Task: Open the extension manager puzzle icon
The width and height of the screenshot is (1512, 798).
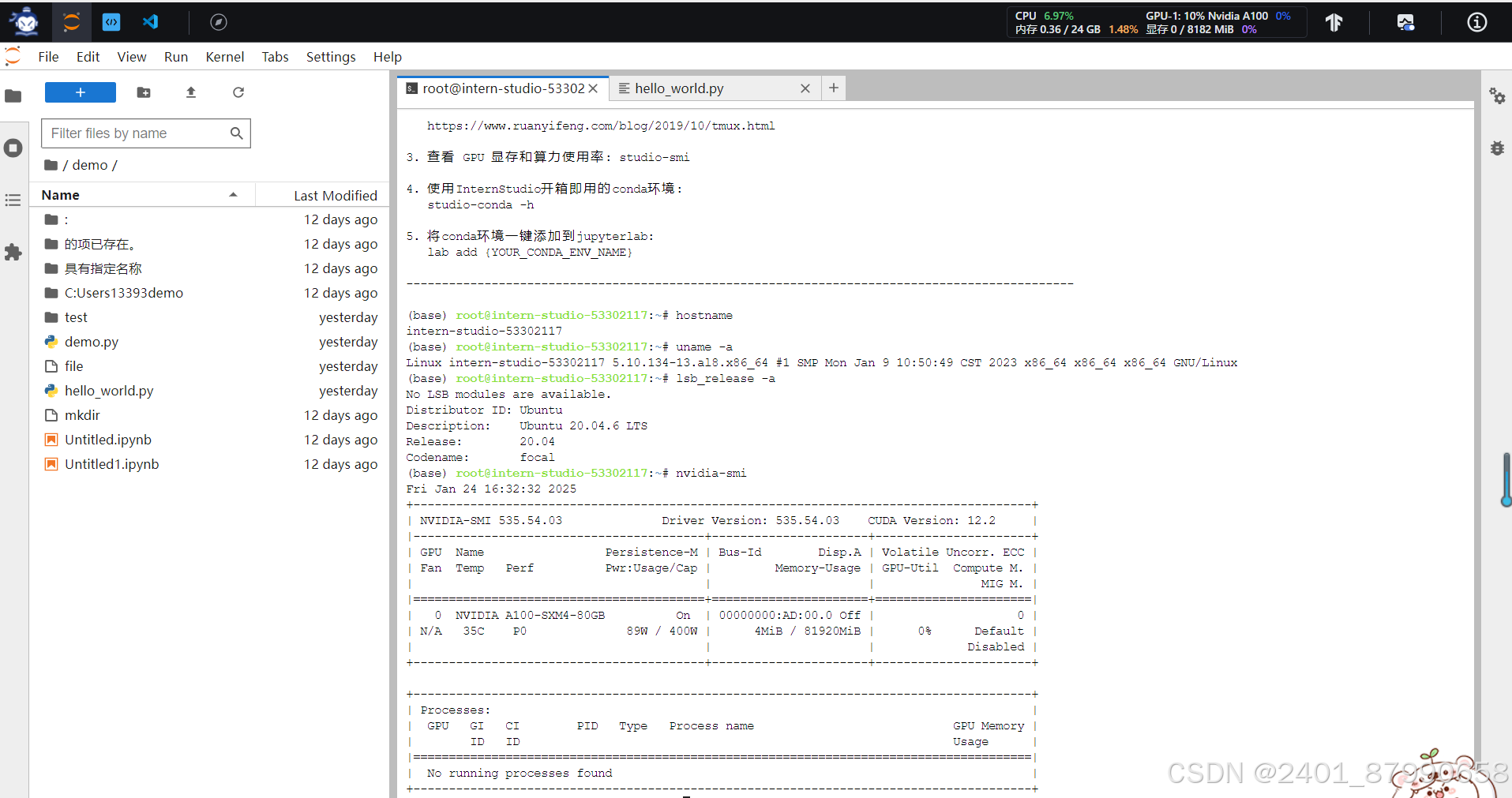Action: tap(13, 253)
